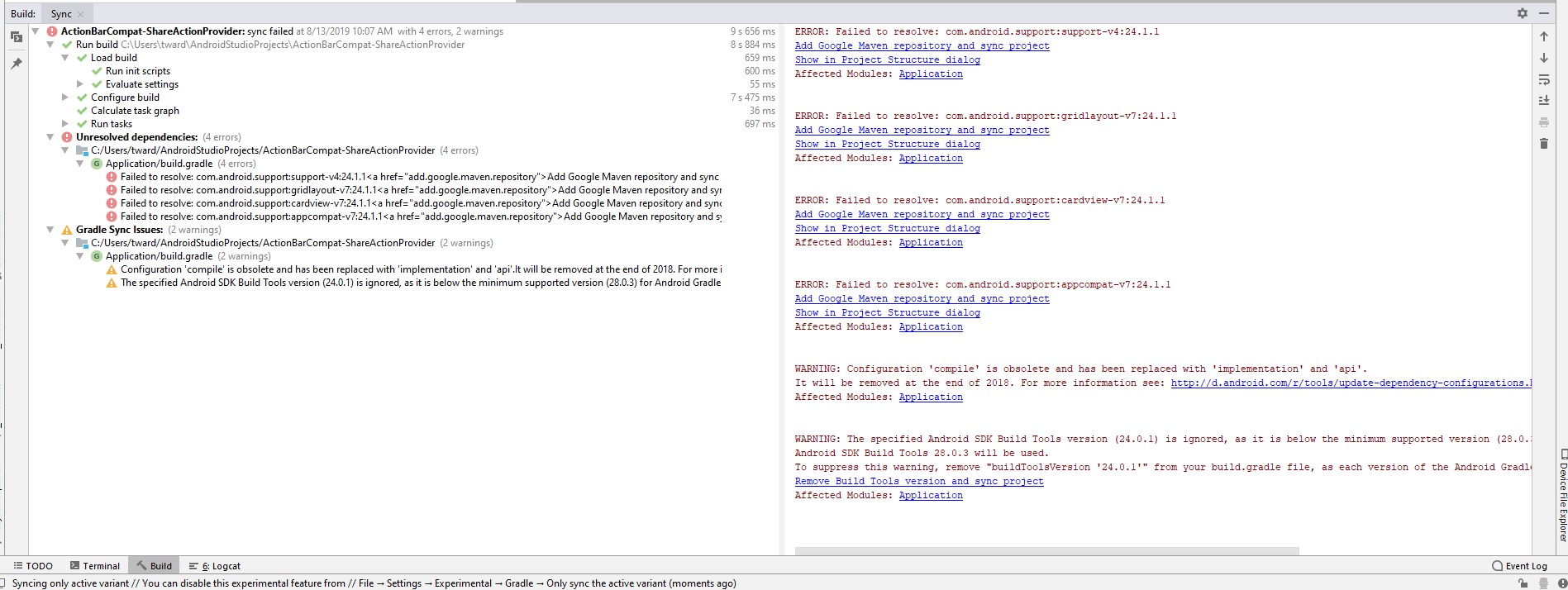Show gridlayout-v7 error in Project Structure dialog

(x=887, y=145)
